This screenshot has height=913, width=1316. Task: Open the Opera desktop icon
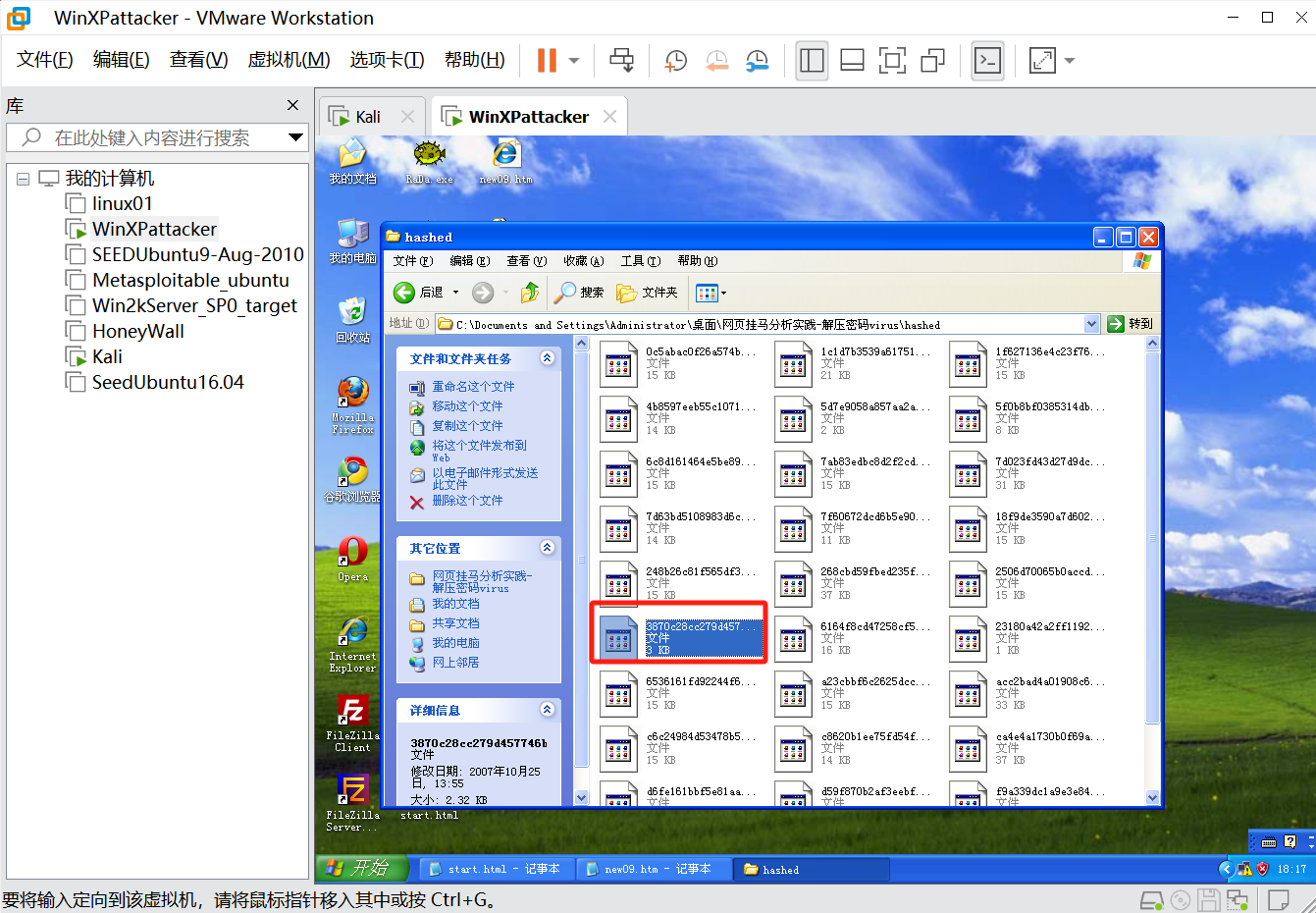[352, 560]
